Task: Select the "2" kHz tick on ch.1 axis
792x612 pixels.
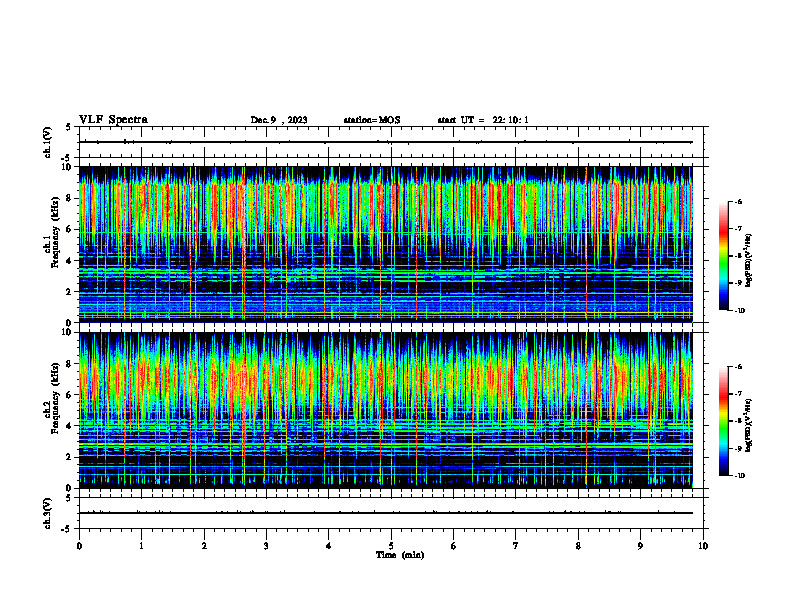Action: point(70,292)
